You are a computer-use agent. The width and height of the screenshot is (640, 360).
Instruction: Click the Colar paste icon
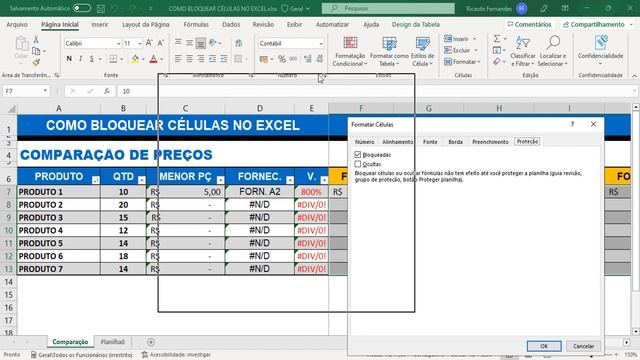click(x=21, y=44)
